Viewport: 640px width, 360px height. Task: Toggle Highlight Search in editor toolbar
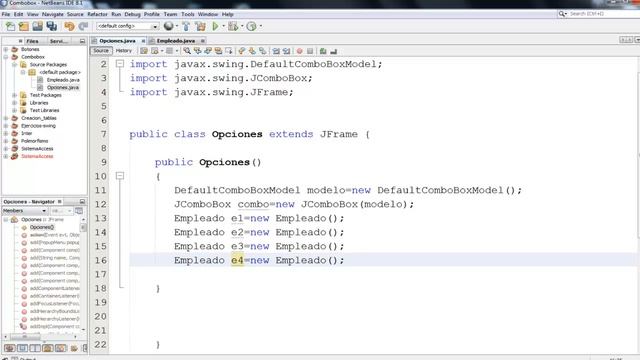pos(218,51)
